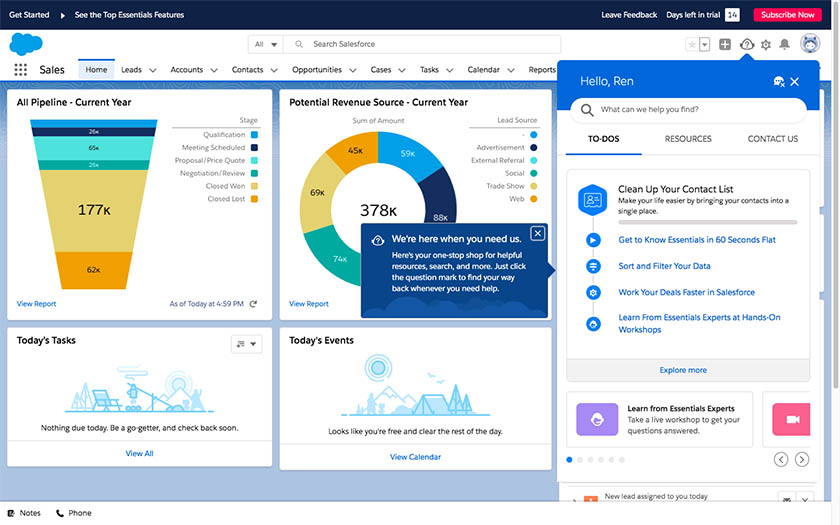
Task: Open Setup via the gear icon
Action: (x=766, y=44)
